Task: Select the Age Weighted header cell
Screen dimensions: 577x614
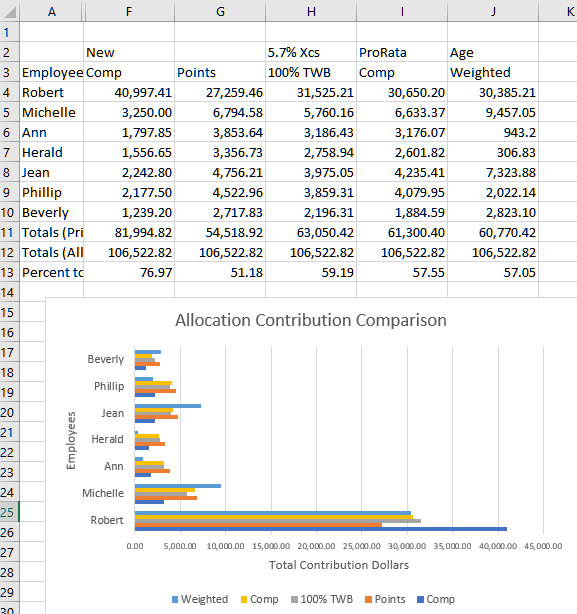Action: 493,72
